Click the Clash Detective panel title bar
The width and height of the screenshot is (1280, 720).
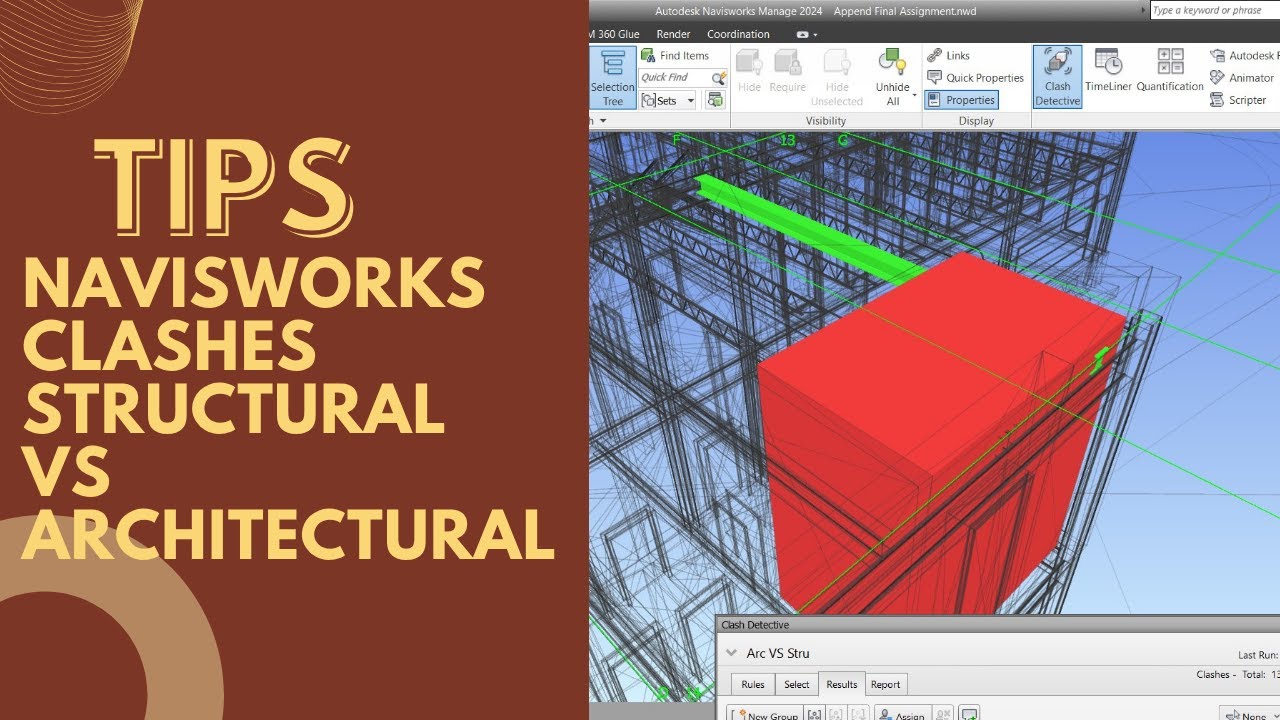click(x=998, y=625)
